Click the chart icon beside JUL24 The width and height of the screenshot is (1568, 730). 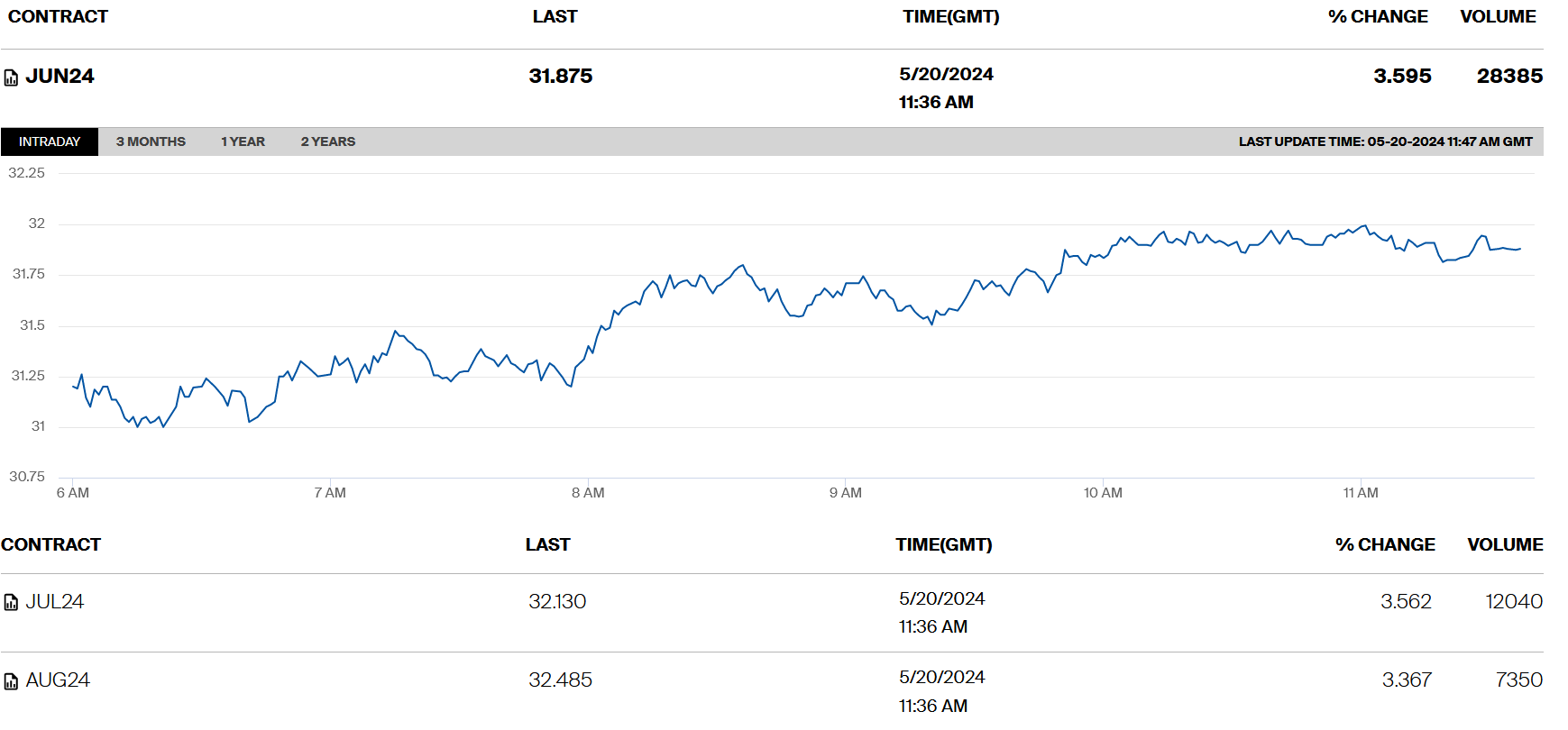[11, 603]
